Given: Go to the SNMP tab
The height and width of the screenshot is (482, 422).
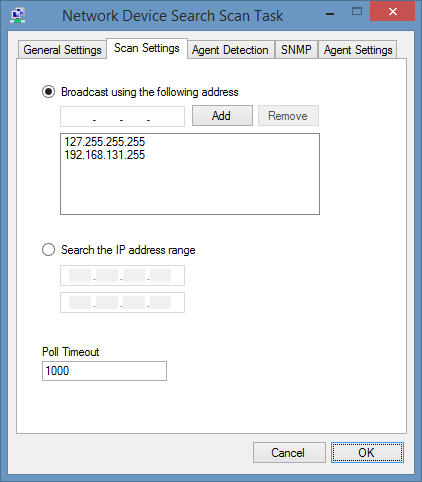Looking at the screenshot, I should pyautogui.click(x=296, y=50).
